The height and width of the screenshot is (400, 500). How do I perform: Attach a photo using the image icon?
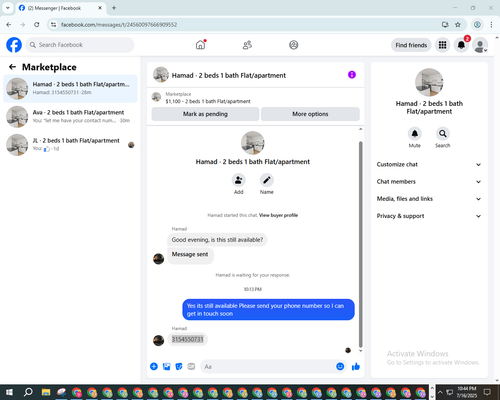tap(166, 367)
